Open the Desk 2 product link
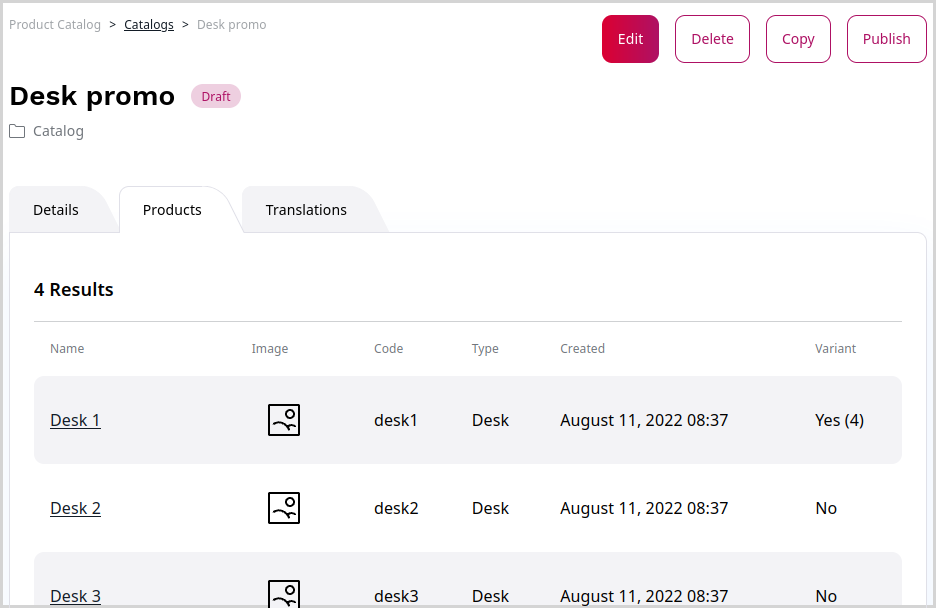Screen dimensions: 936x608 coord(75,508)
